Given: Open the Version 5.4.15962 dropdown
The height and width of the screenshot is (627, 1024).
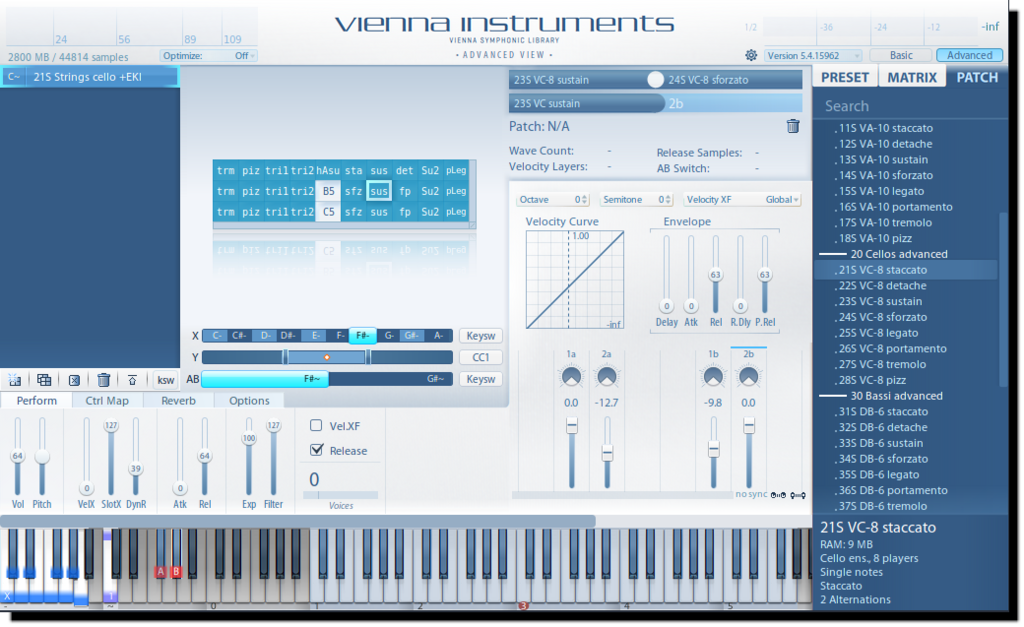Looking at the screenshot, I should 813,56.
